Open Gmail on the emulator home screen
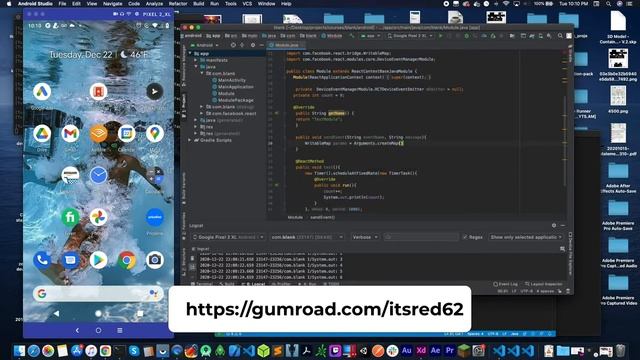The height and width of the screenshot is (360, 640). [70, 133]
